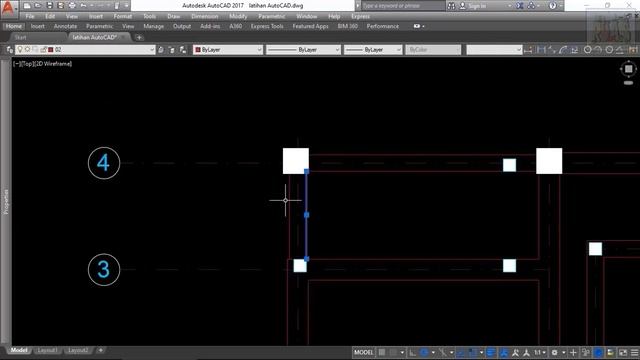Click the Clean Screen icon in status bar

[623, 352]
